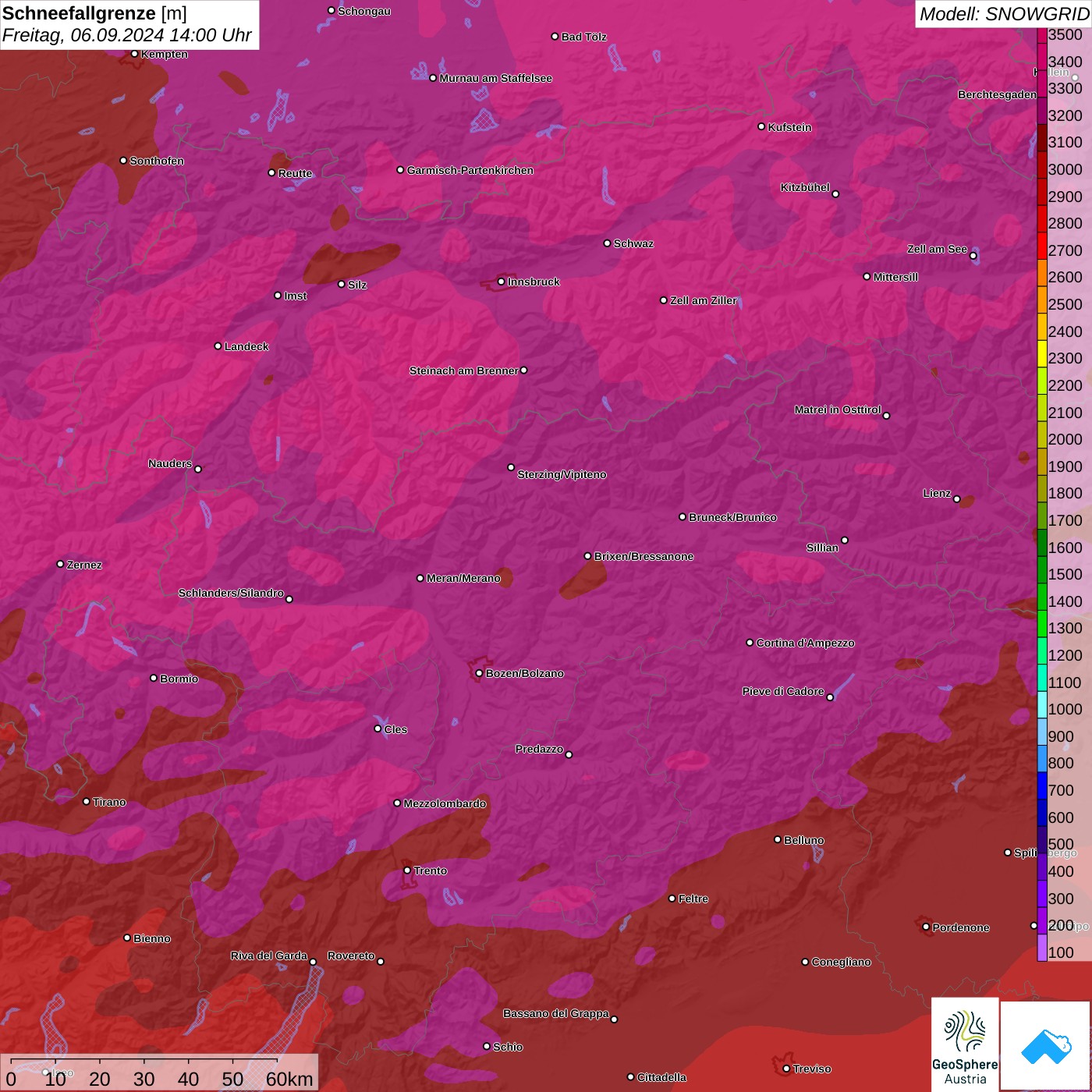Click the Kufstein city marker
Viewport: 1092px width, 1092px height.
coord(762,126)
